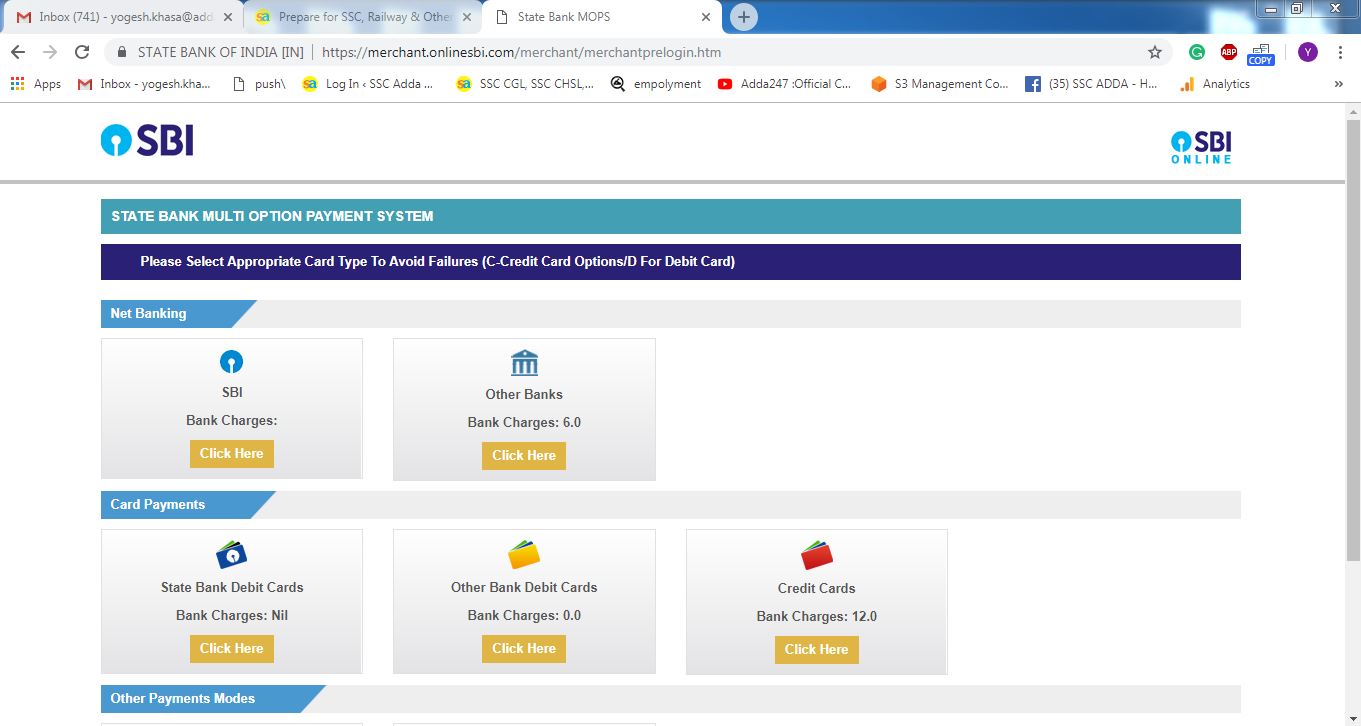Open the Gmail Inbox bookmark
The width and height of the screenshot is (1361, 726).
145,84
